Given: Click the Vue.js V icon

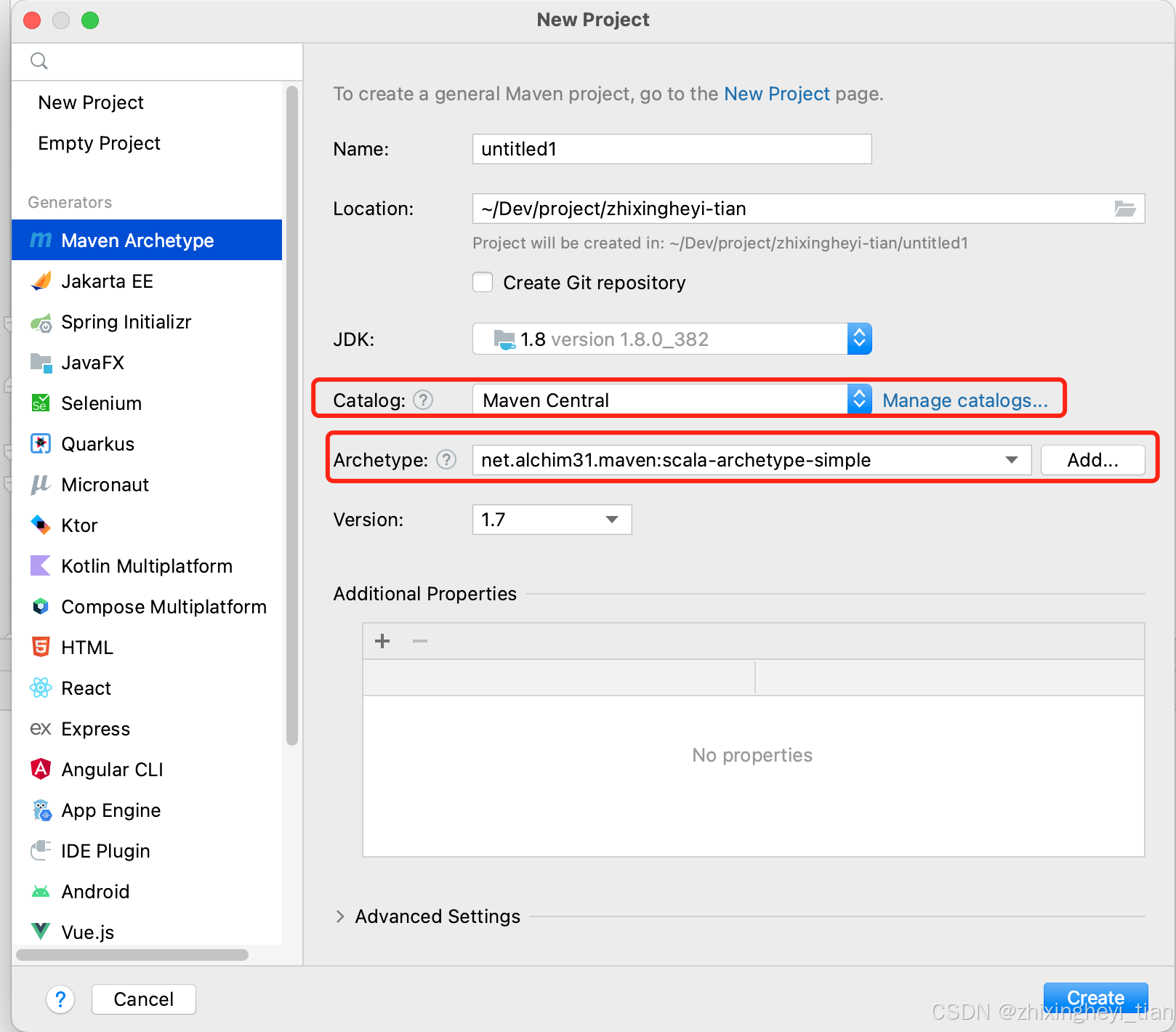Looking at the screenshot, I should coord(41,931).
